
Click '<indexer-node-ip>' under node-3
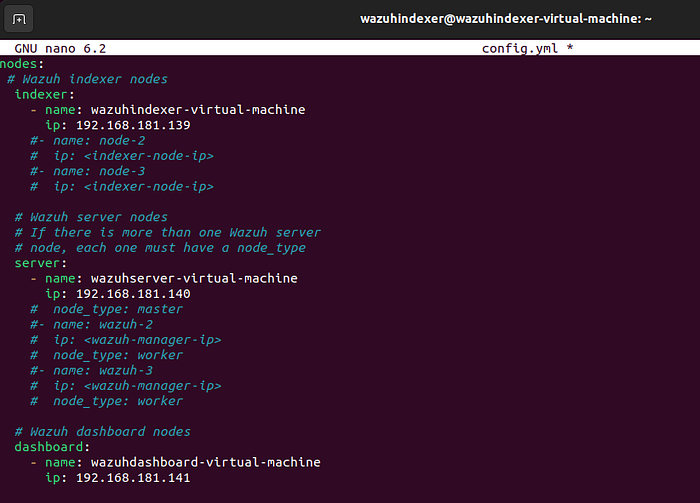tap(149, 187)
